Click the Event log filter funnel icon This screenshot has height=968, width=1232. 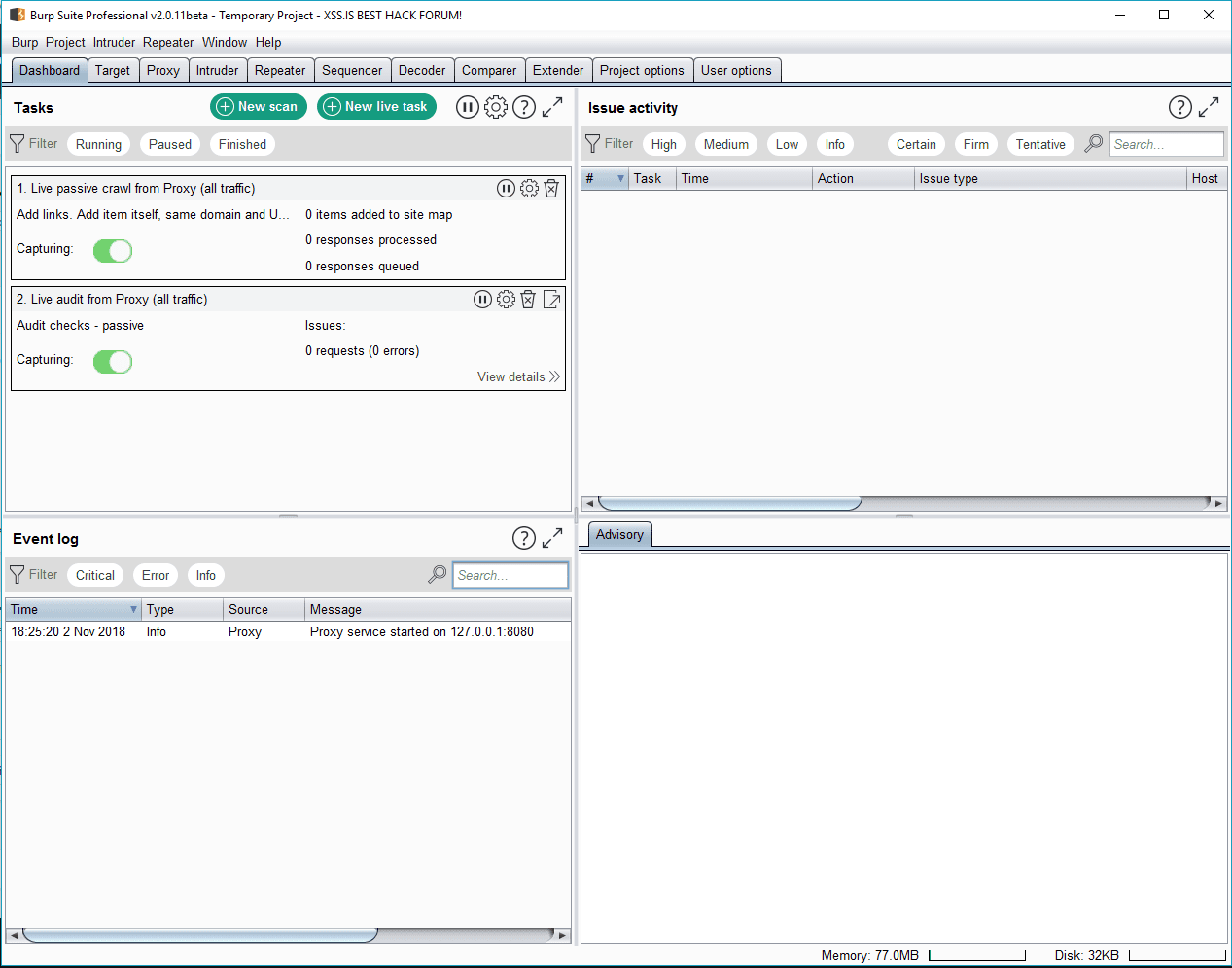click(18, 575)
